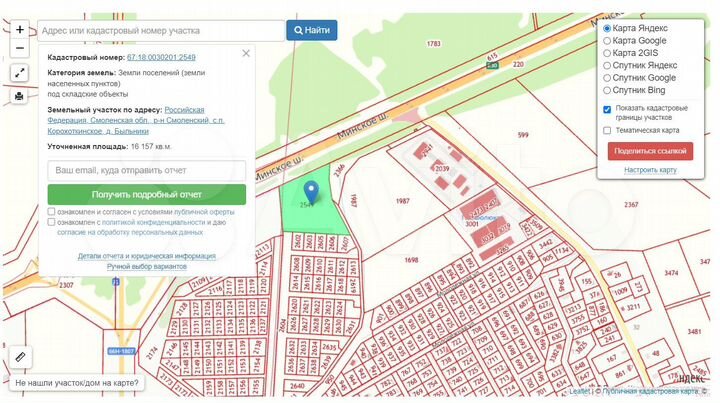Toggle fullscreen map view
The width and height of the screenshot is (720, 403).
tap(20, 73)
